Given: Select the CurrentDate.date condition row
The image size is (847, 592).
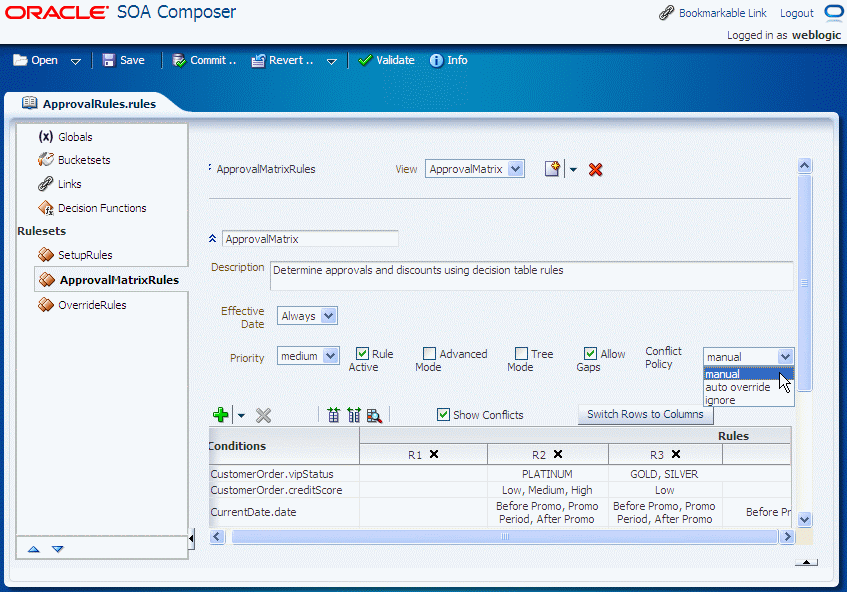Looking at the screenshot, I should point(284,512).
